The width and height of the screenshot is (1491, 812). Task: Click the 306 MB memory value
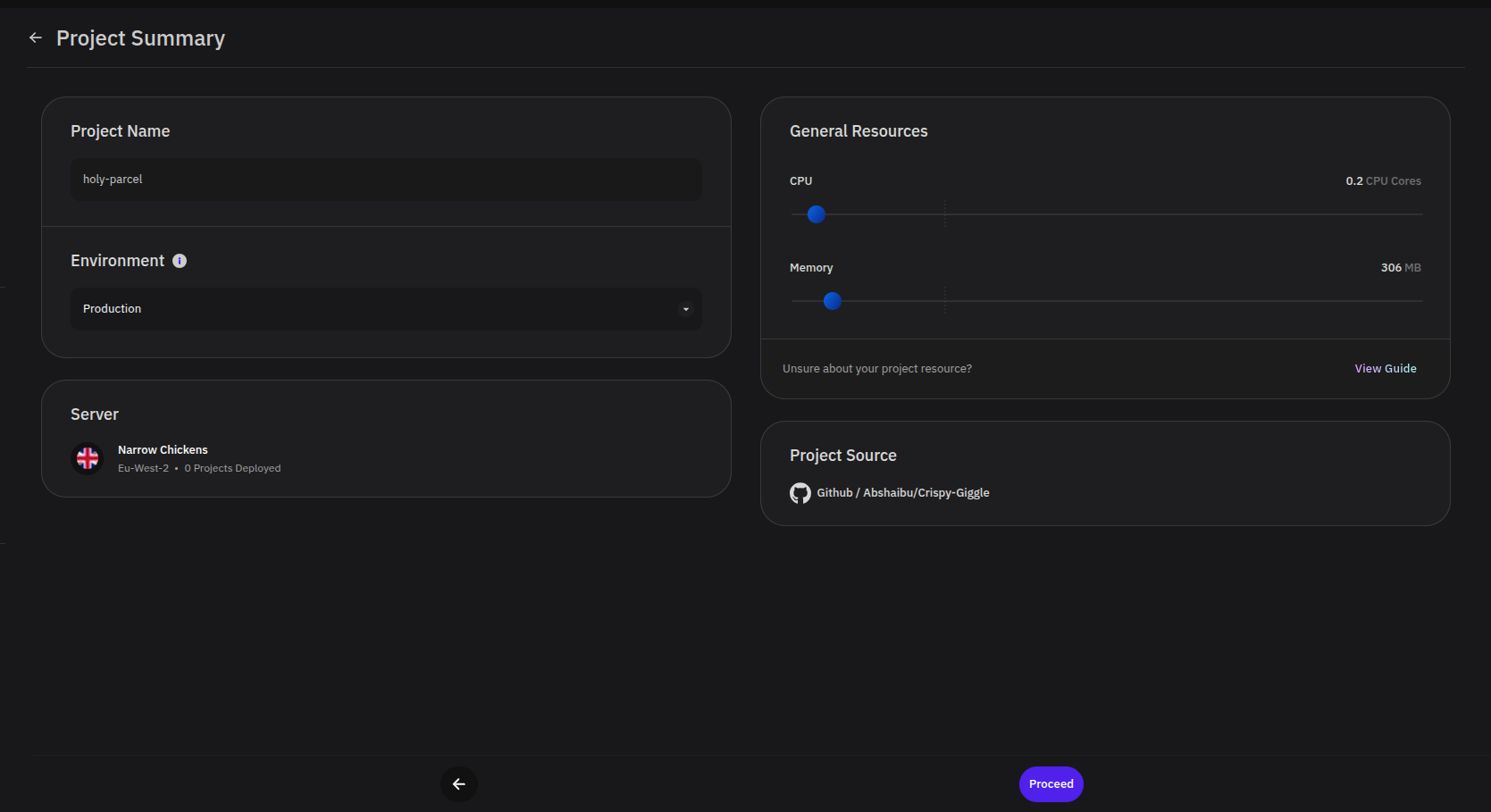pyautogui.click(x=1401, y=268)
